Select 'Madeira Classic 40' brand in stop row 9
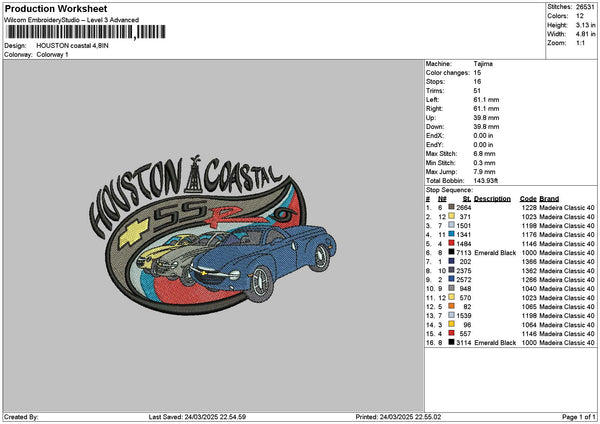 tap(567, 280)
